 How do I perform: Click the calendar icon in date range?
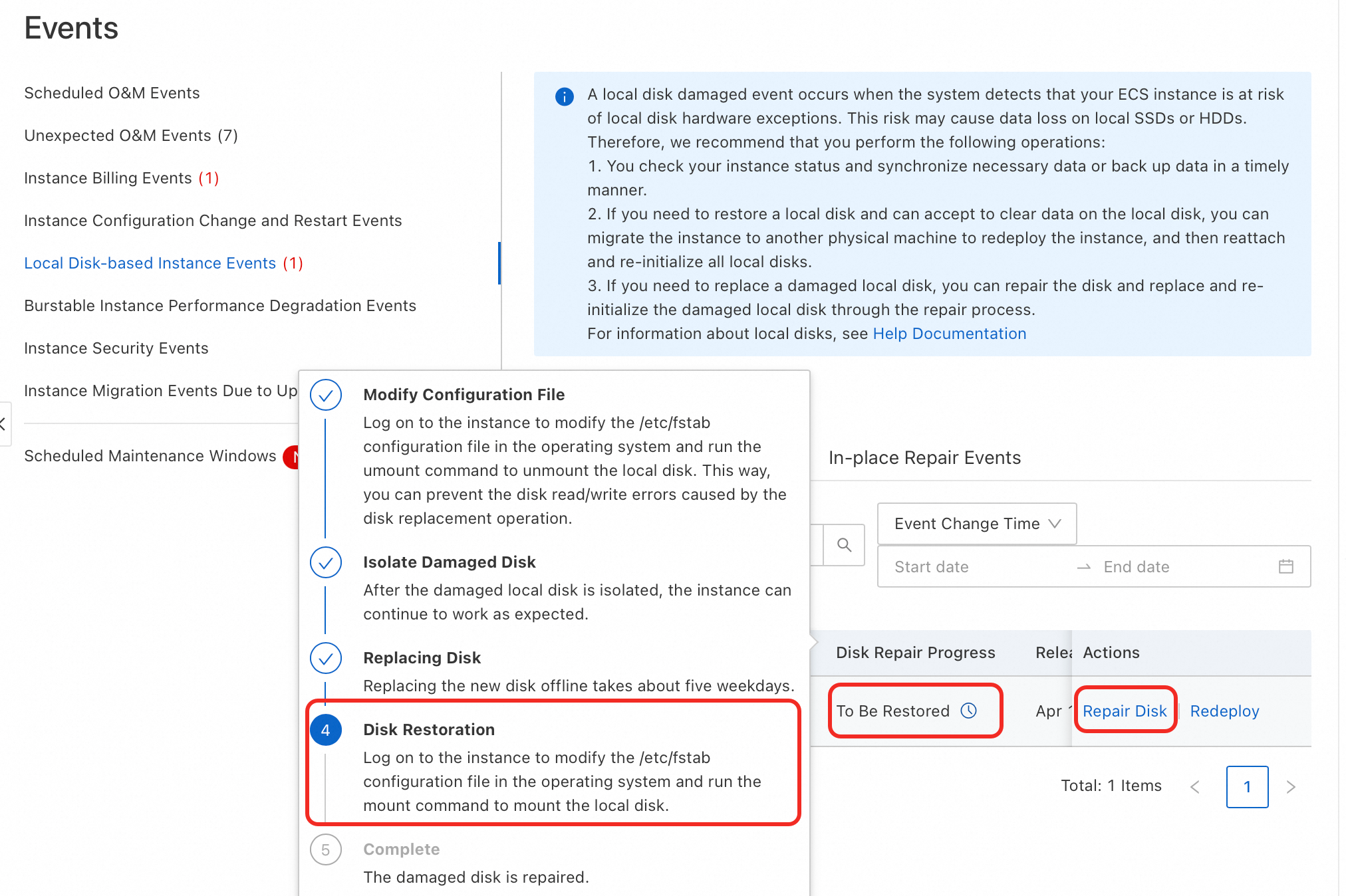coord(1285,566)
